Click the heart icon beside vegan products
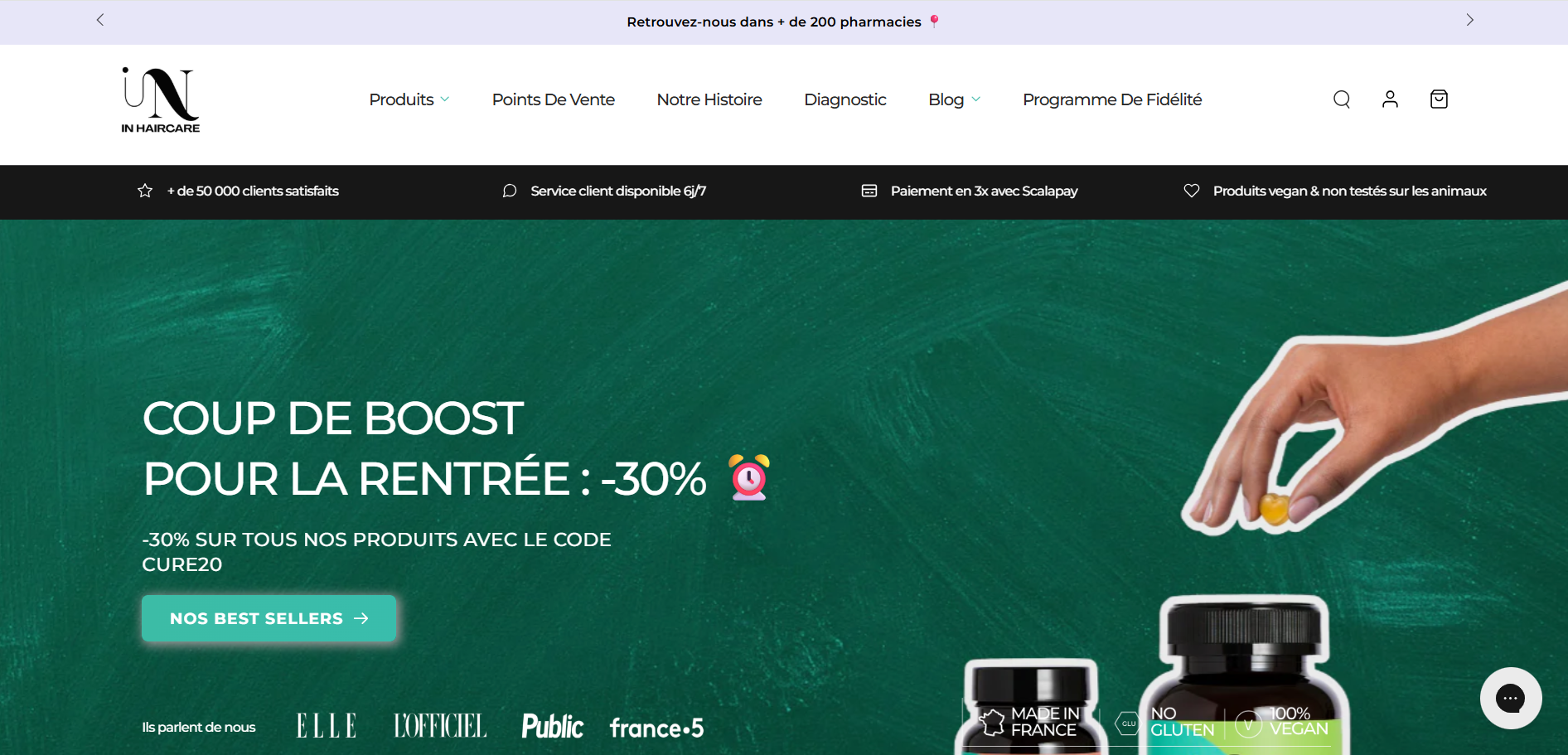 [x=1192, y=191]
